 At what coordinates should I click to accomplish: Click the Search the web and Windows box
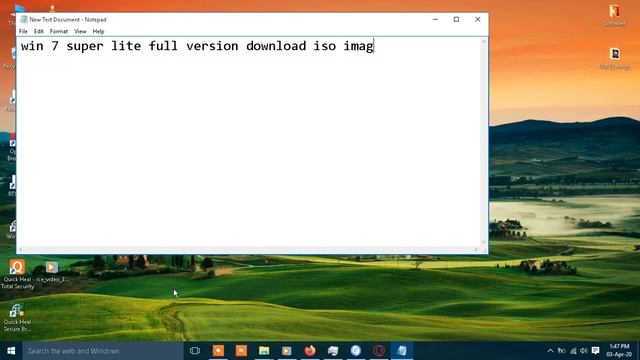coord(103,351)
